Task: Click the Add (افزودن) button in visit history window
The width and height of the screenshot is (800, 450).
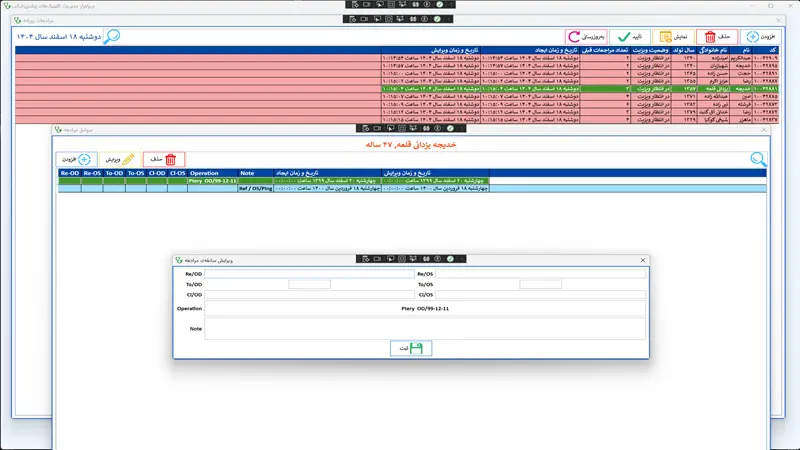Action: click(x=76, y=159)
